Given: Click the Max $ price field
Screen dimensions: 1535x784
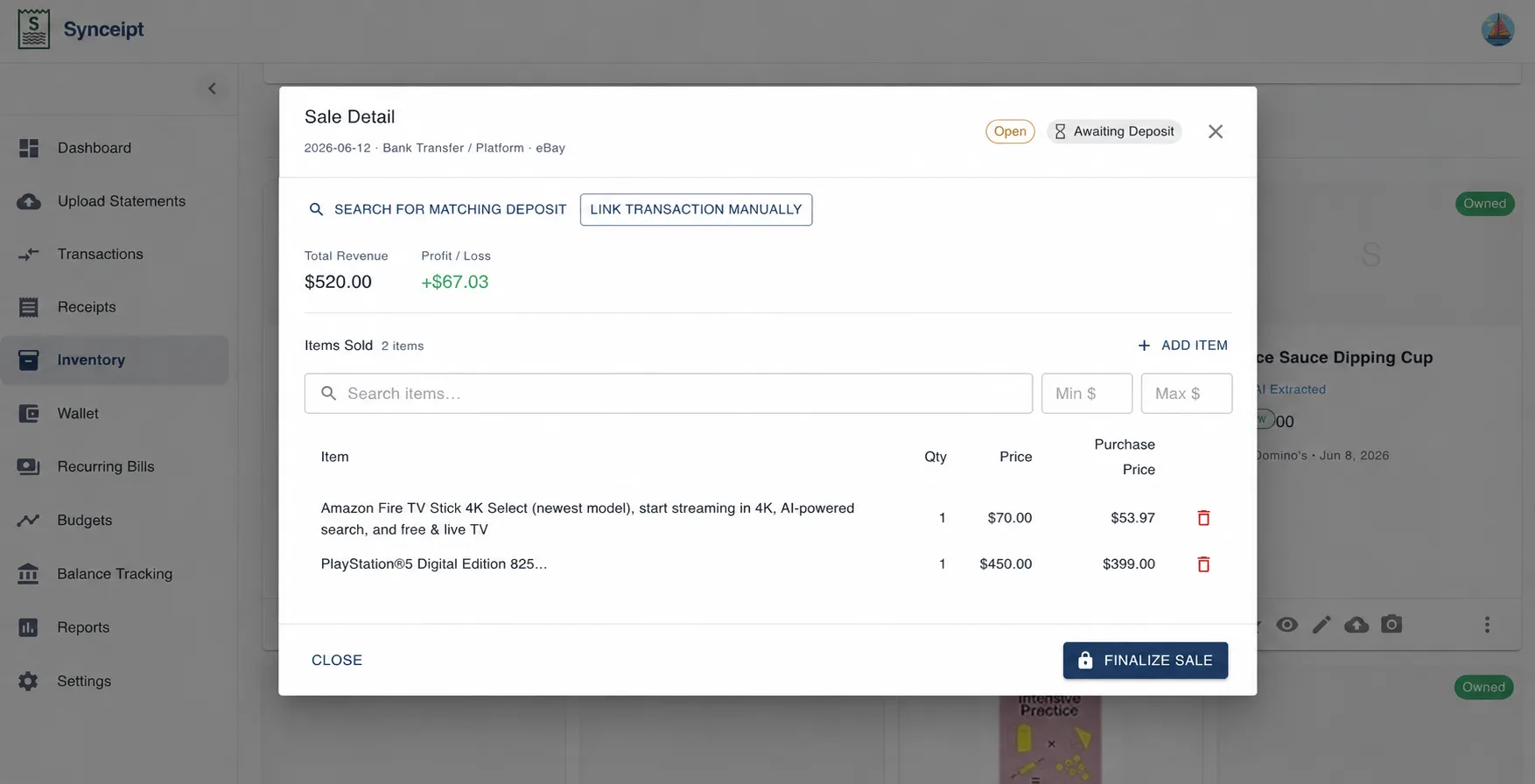Looking at the screenshot, I should coord(1187,394).
